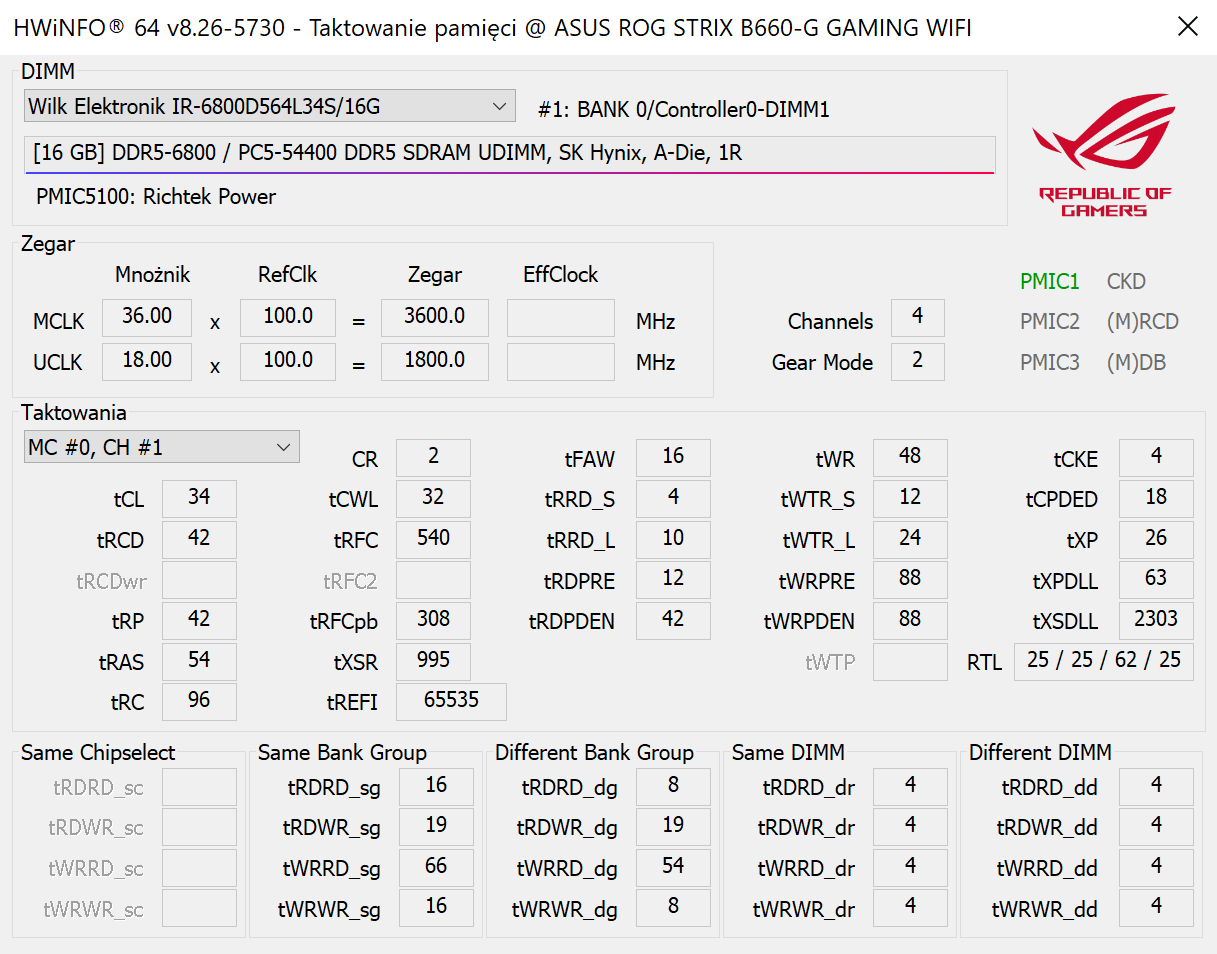Click the DDR5-6800 module description field
Screen dimensions: 1217x954
(x=509, y=154)
